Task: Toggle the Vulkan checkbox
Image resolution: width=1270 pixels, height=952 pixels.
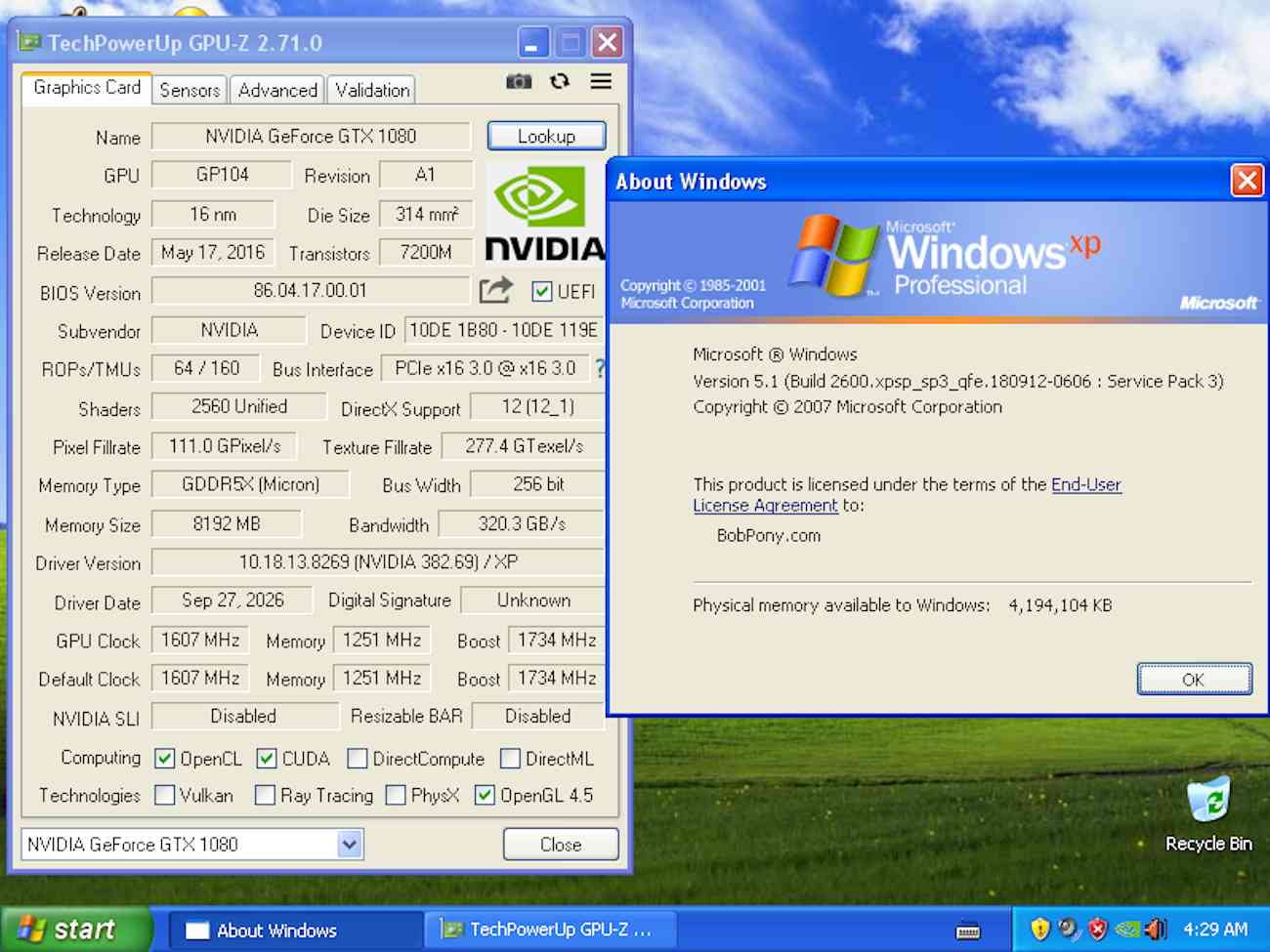Action: click(165, 795)
